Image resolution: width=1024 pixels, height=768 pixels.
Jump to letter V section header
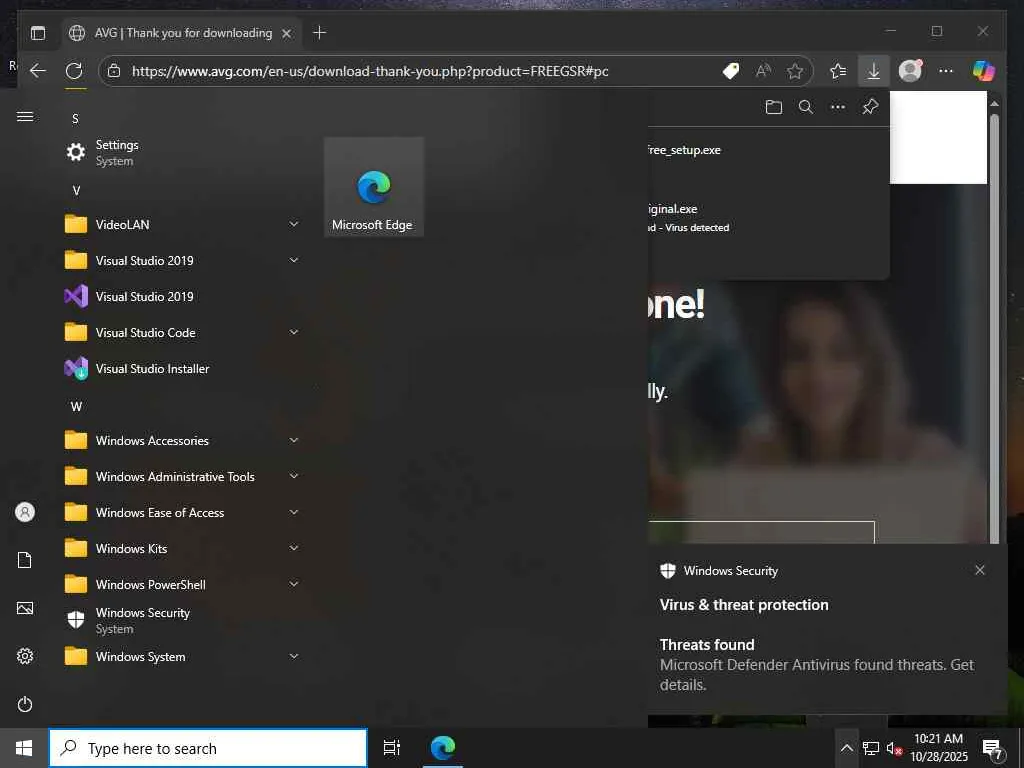(76, 191)
